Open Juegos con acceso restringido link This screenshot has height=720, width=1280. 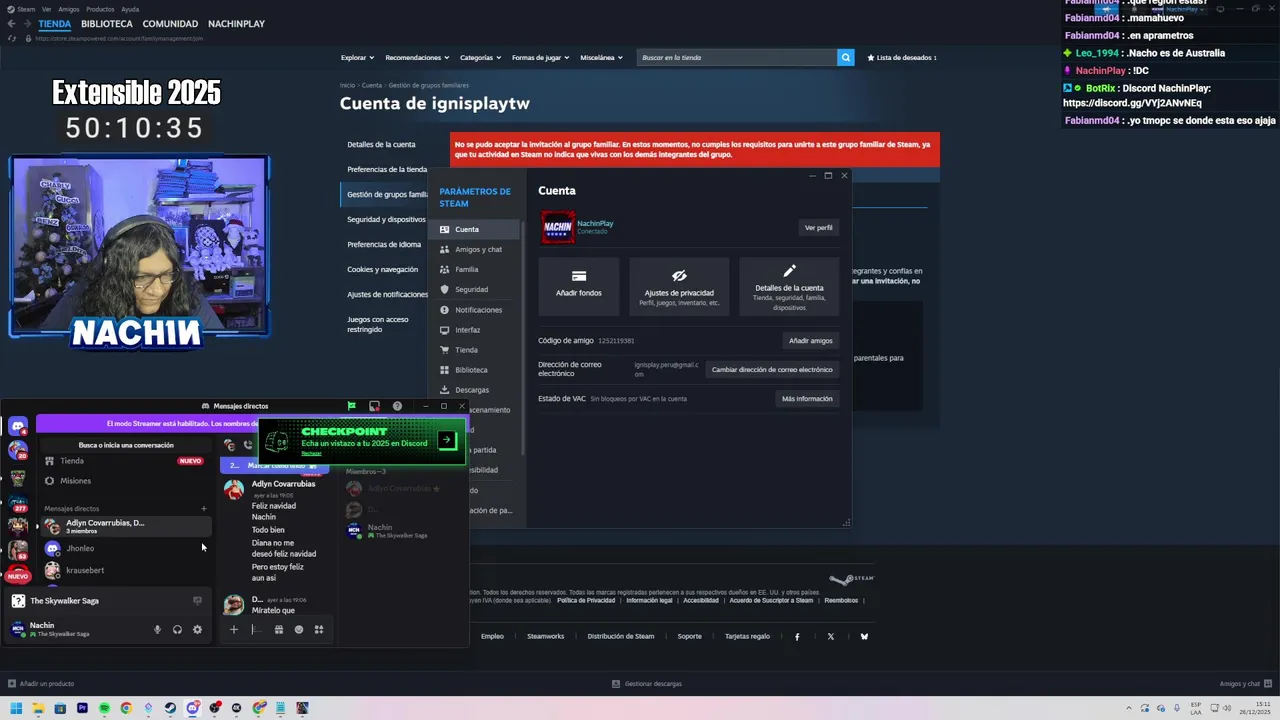click(378, 324)
